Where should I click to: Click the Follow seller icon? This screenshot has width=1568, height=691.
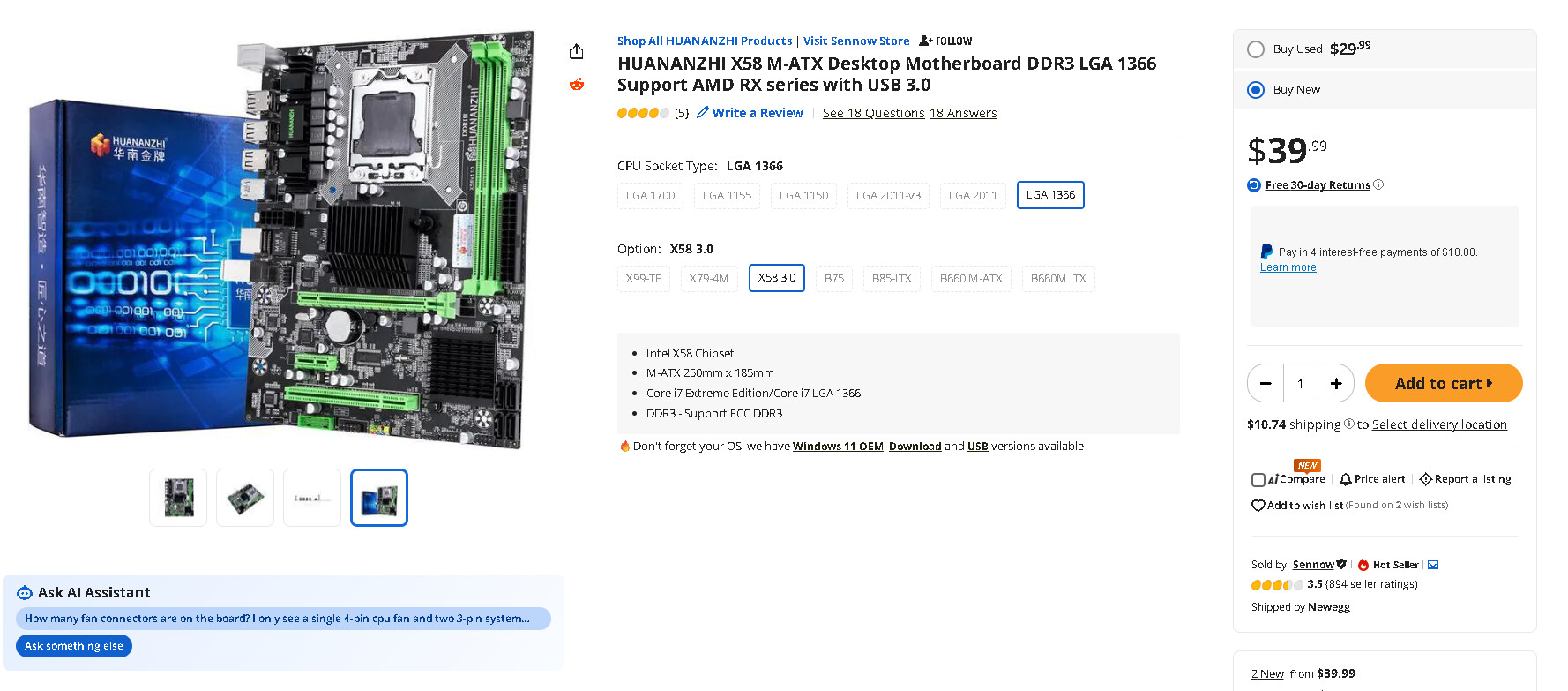click(925, 41)
